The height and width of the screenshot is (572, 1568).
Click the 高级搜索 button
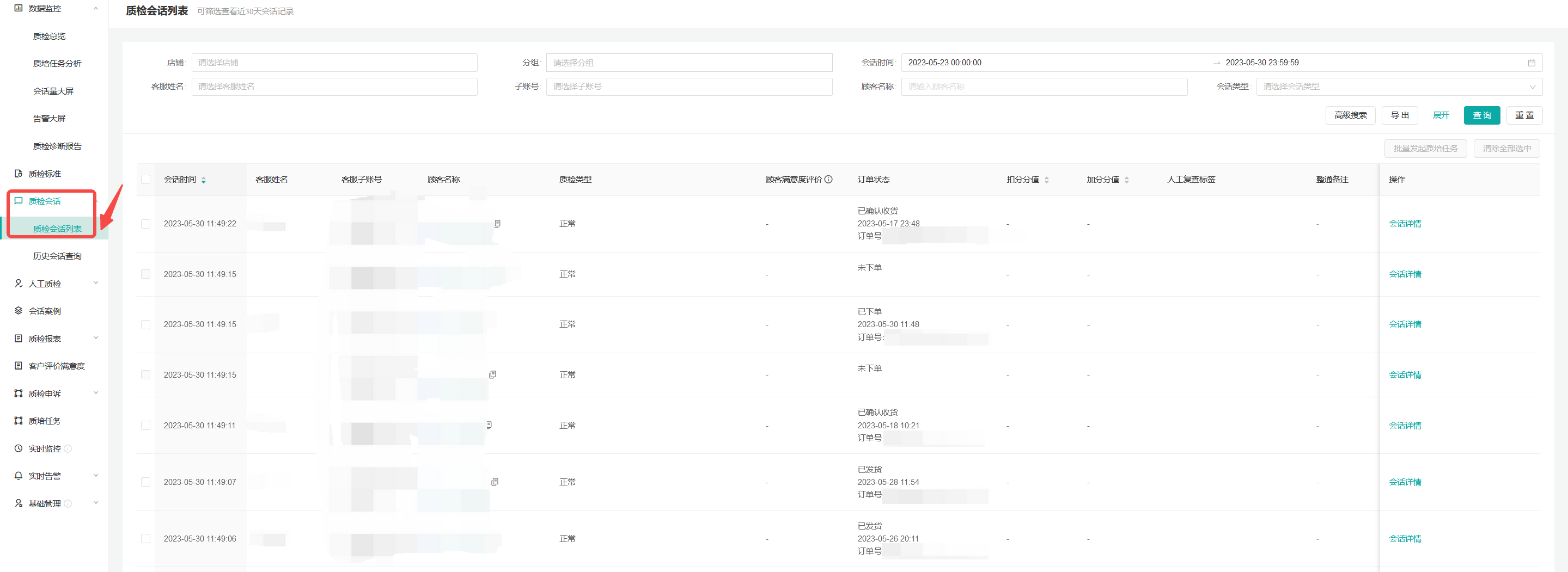[1350, 115]
